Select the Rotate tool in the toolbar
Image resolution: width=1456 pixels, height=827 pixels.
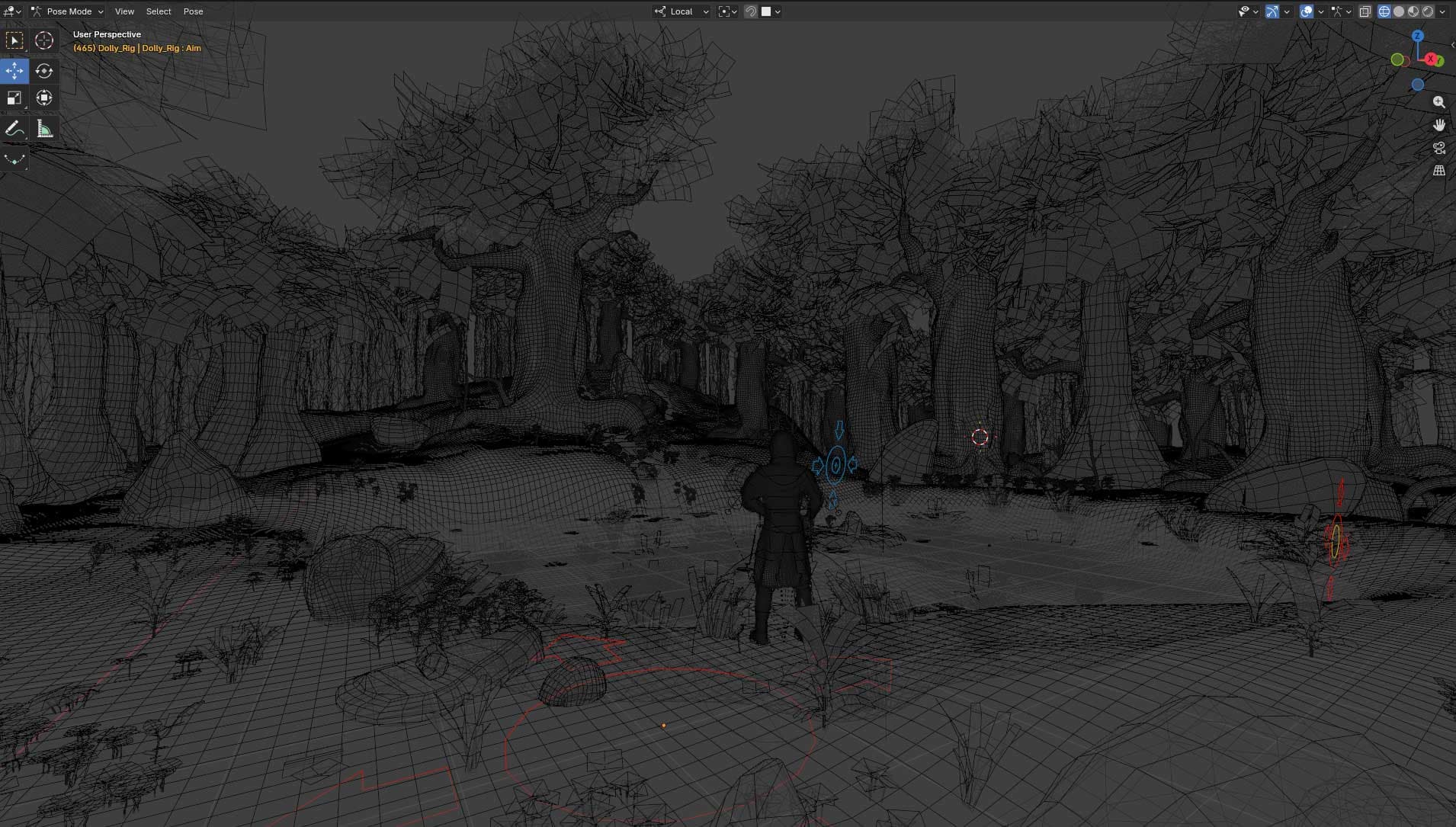click(43, 70)
